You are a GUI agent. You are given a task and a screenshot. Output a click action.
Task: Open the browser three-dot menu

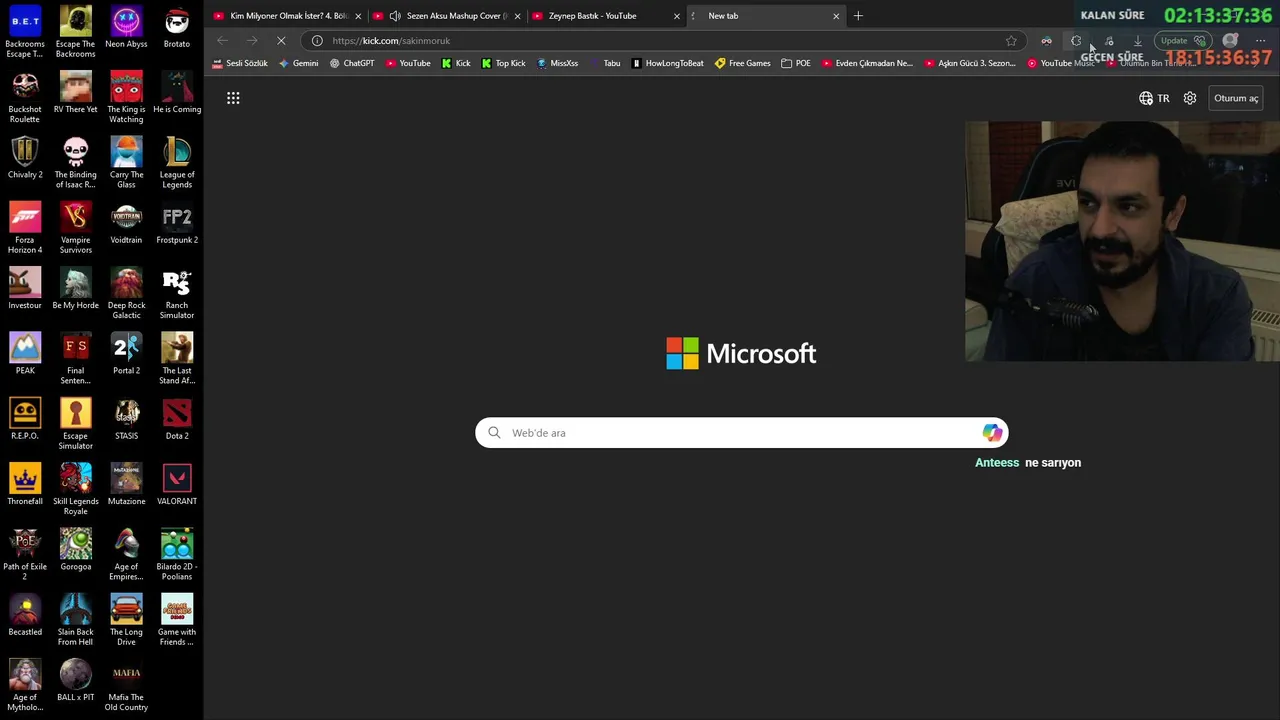pos(1260,41)
